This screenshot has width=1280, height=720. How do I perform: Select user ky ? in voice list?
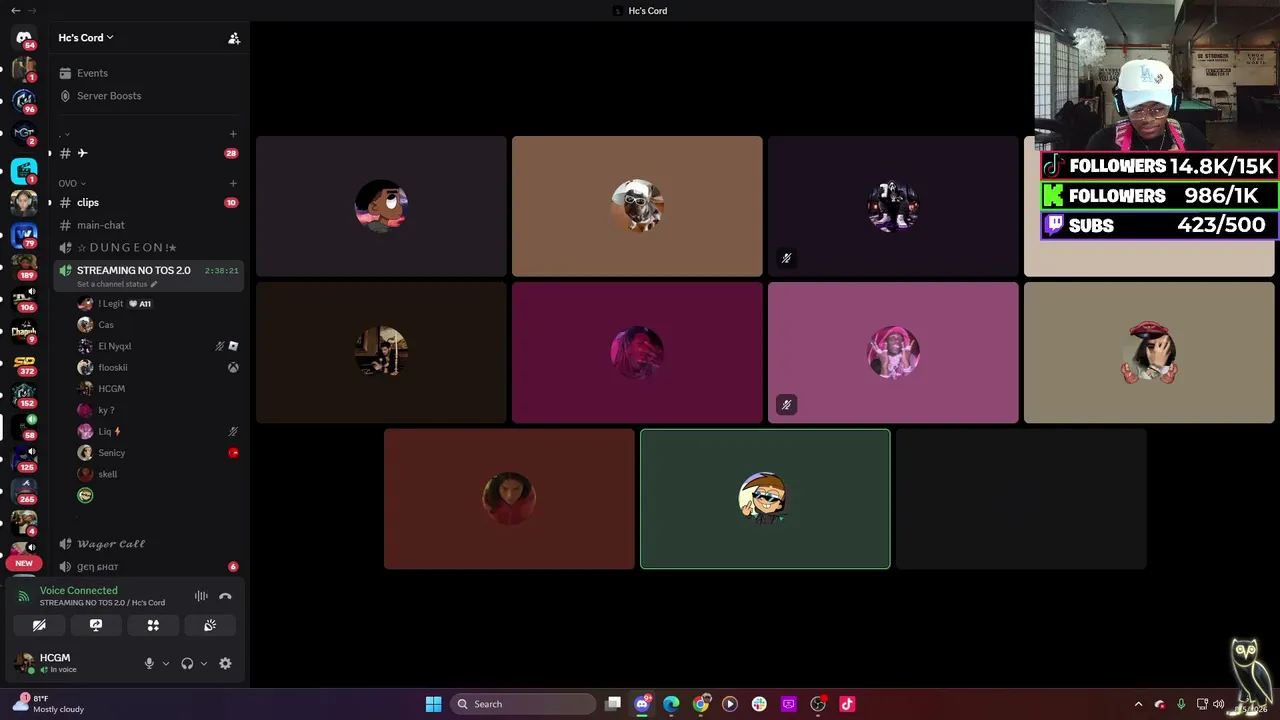click(158, 410)
